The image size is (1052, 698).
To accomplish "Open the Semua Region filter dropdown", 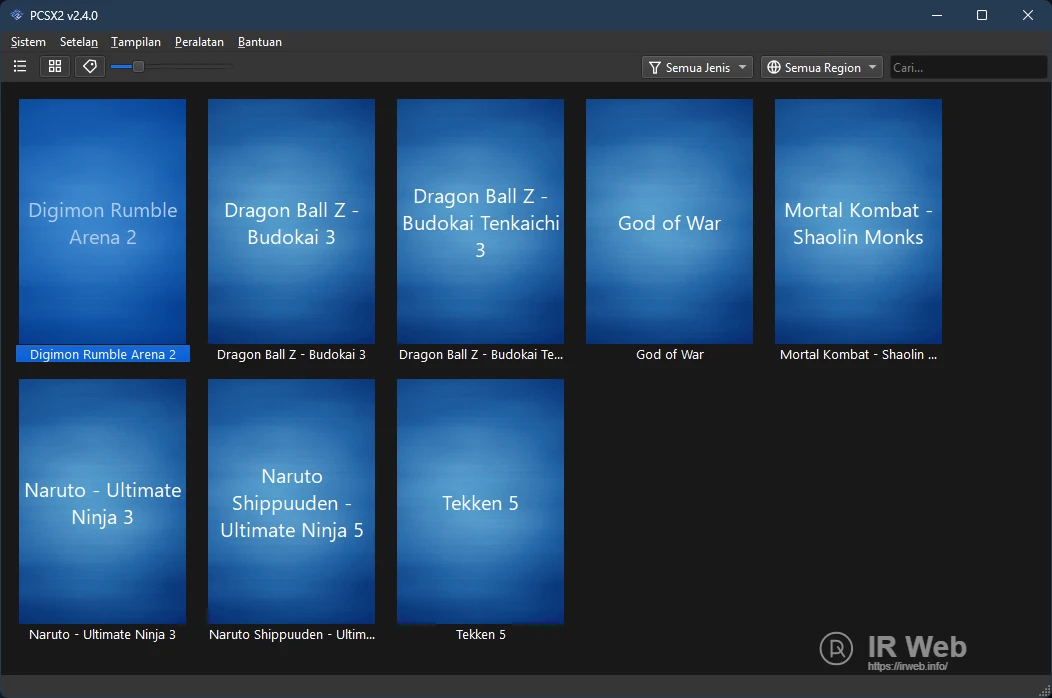I will [822, 68].
